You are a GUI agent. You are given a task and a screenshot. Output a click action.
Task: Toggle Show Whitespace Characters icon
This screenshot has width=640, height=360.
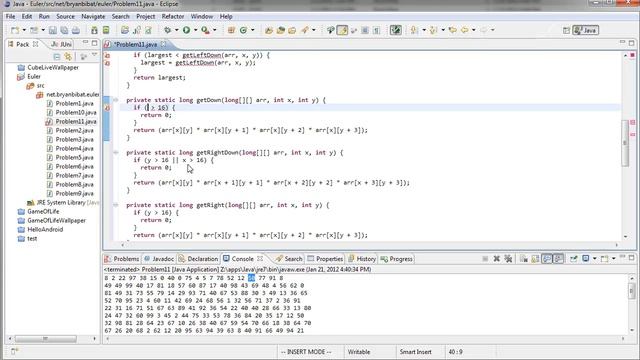pos(376,30)
